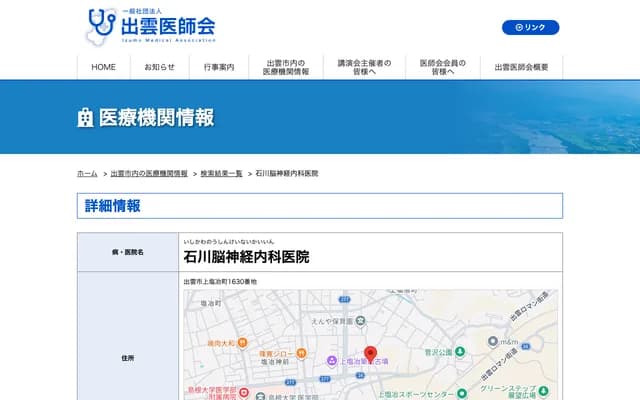Open the お知らせ navigation menu
The width and height of the screenshot is (640, 400).
click(x=160, y=67)
